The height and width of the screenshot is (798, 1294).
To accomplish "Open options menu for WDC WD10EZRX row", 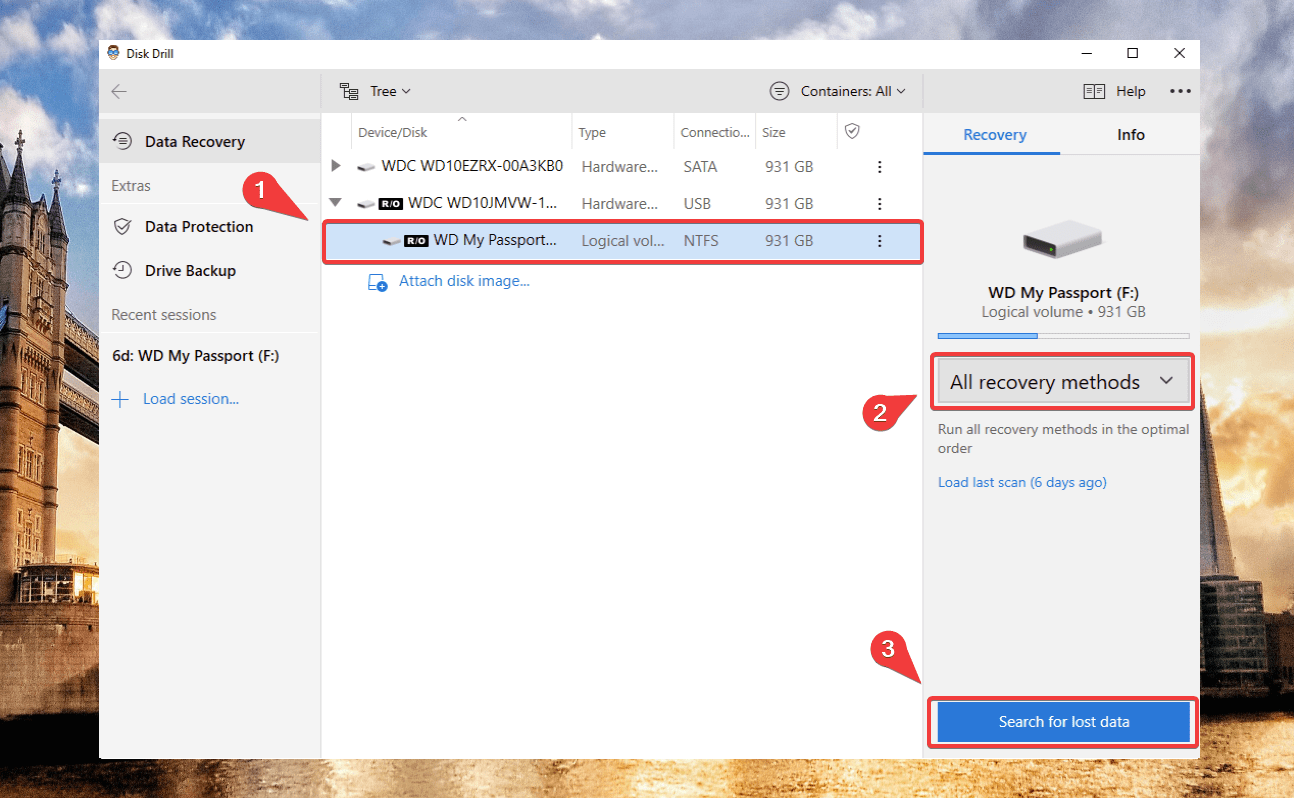I will click(x=880, y=167).
